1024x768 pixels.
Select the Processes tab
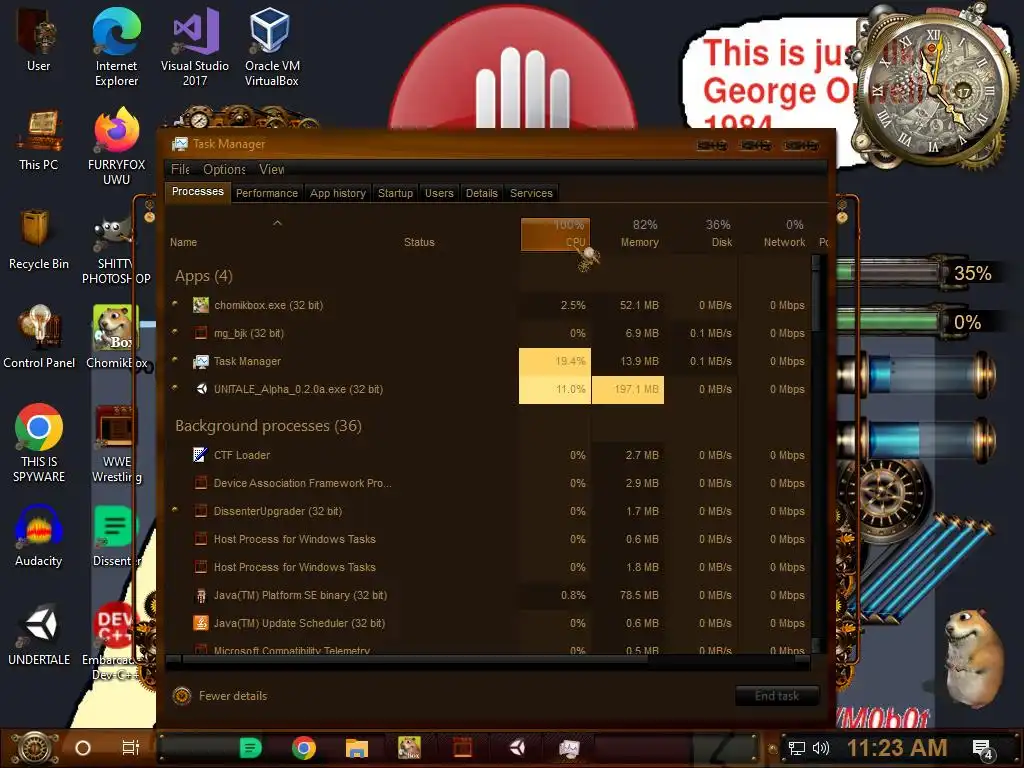[197, 192]
